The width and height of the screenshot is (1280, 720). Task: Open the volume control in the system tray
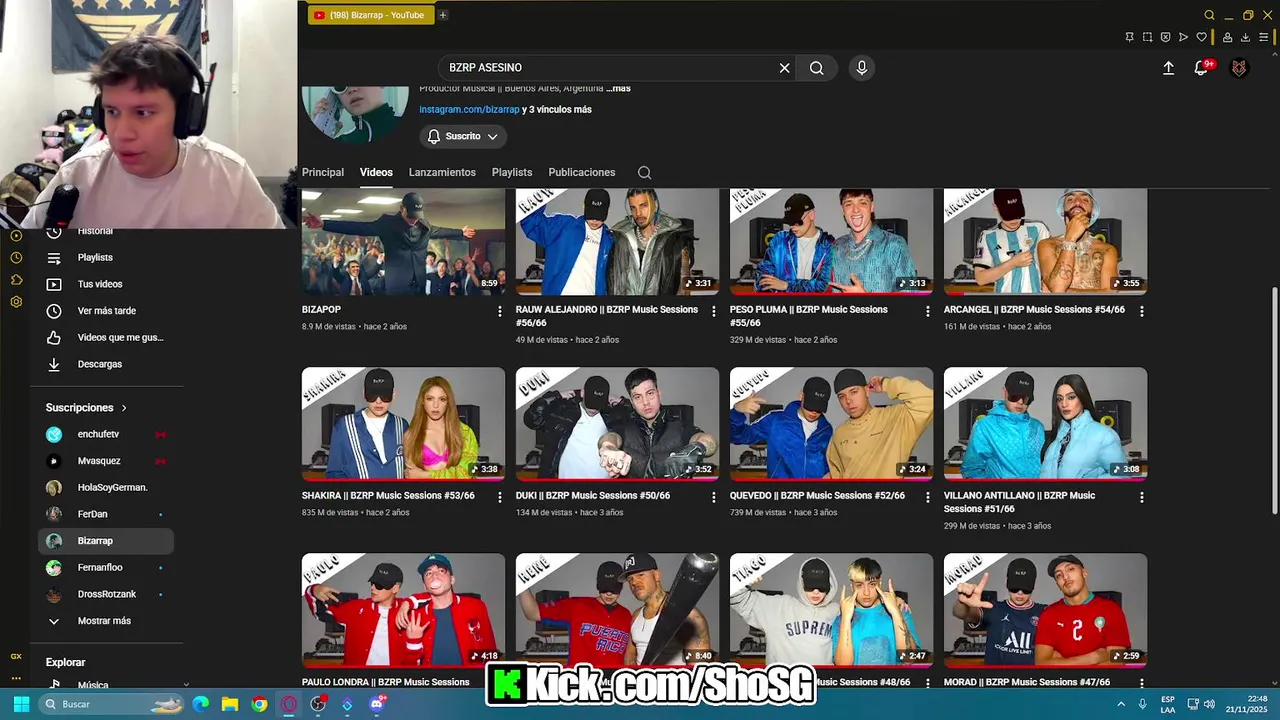1209,704
